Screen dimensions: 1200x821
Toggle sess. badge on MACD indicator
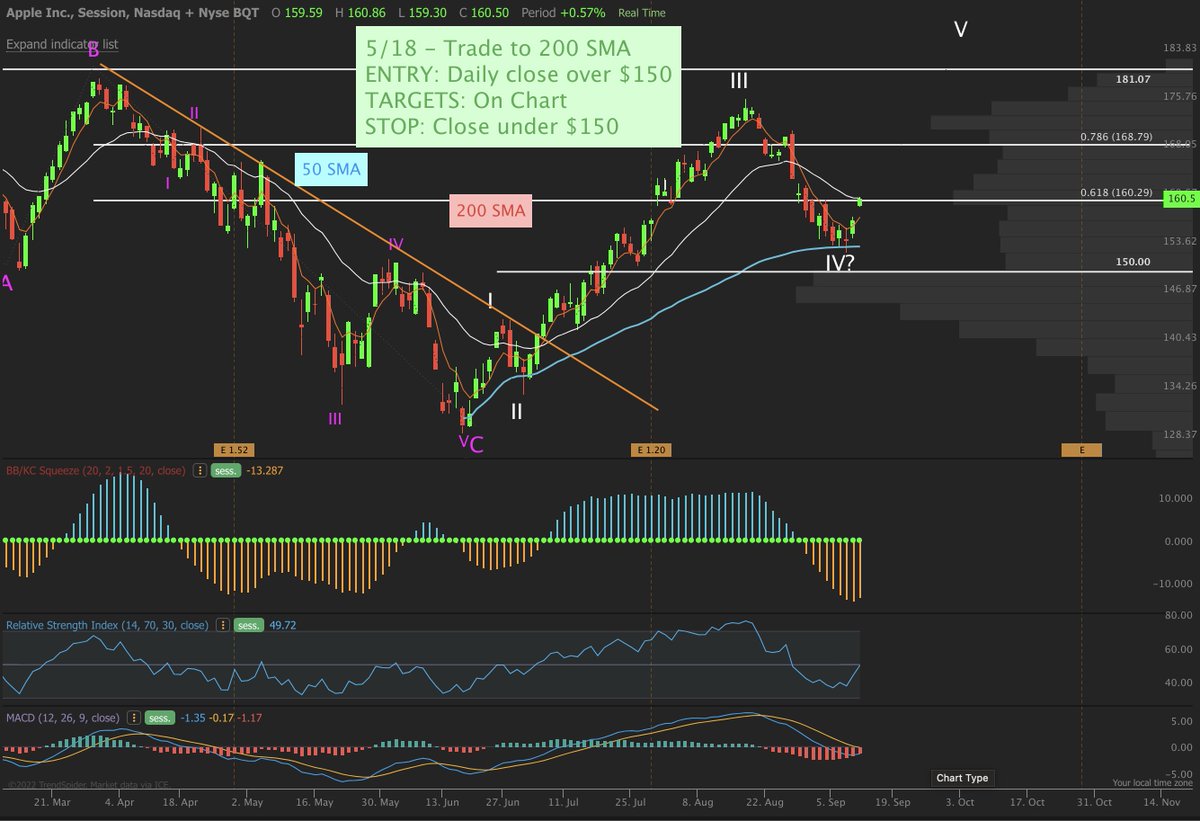(161, 717)
